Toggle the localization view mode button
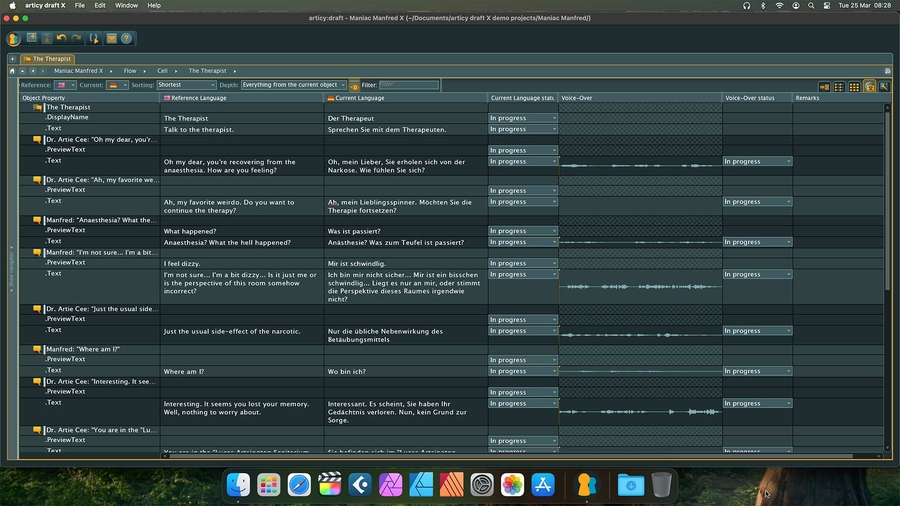This screenshot has width=900, height=506. [x=869, y=87]
